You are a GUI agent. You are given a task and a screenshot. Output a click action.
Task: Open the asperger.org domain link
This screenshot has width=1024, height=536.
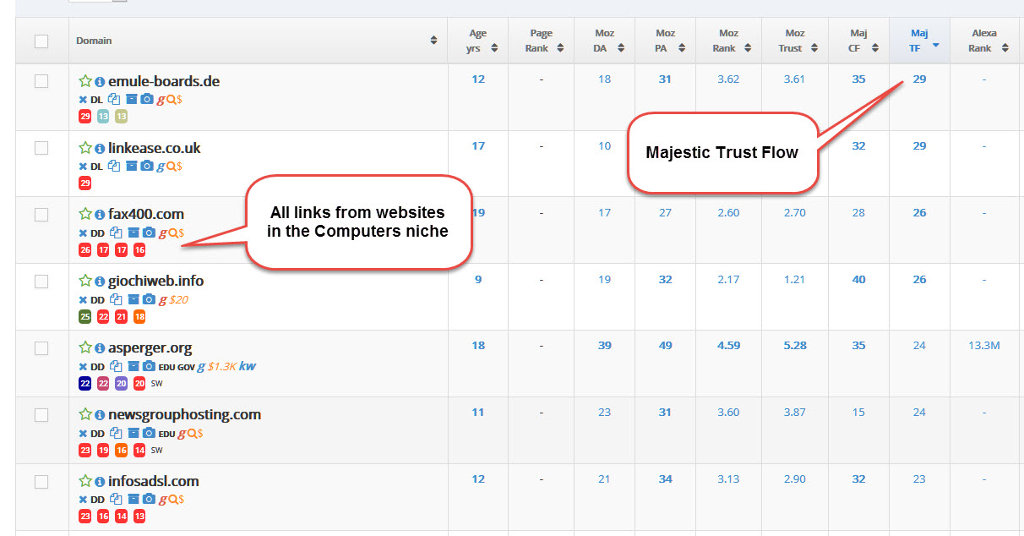click(150, 348)
